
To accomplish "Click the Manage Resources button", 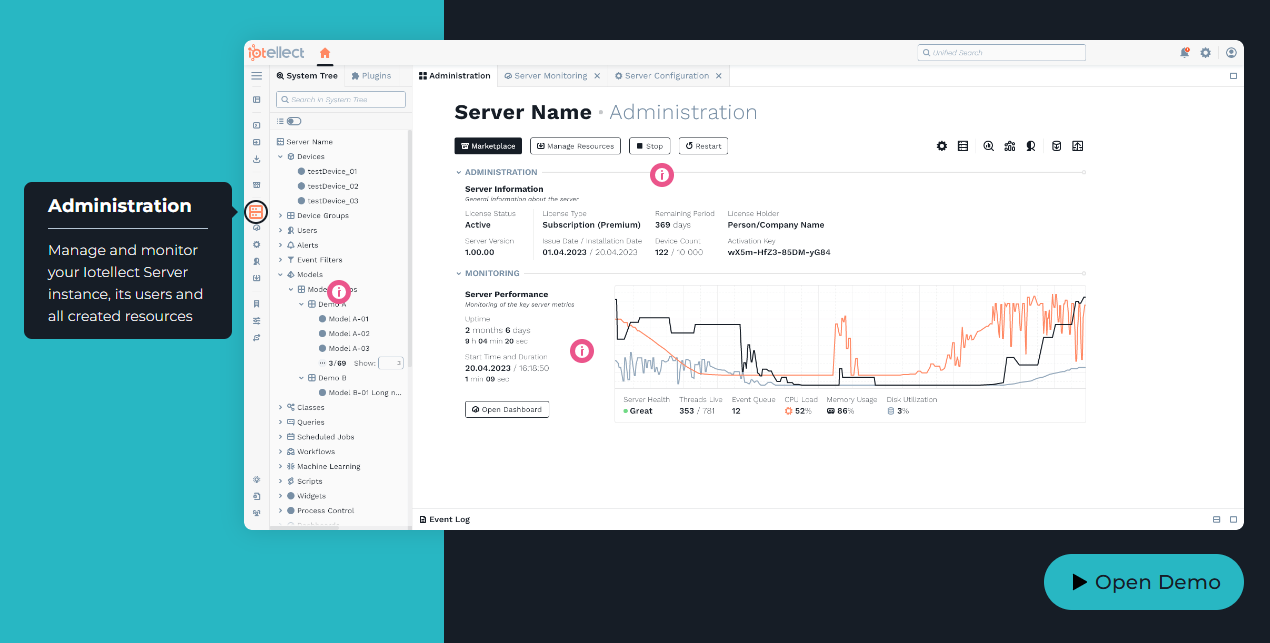I will click(x=575, y=146).
